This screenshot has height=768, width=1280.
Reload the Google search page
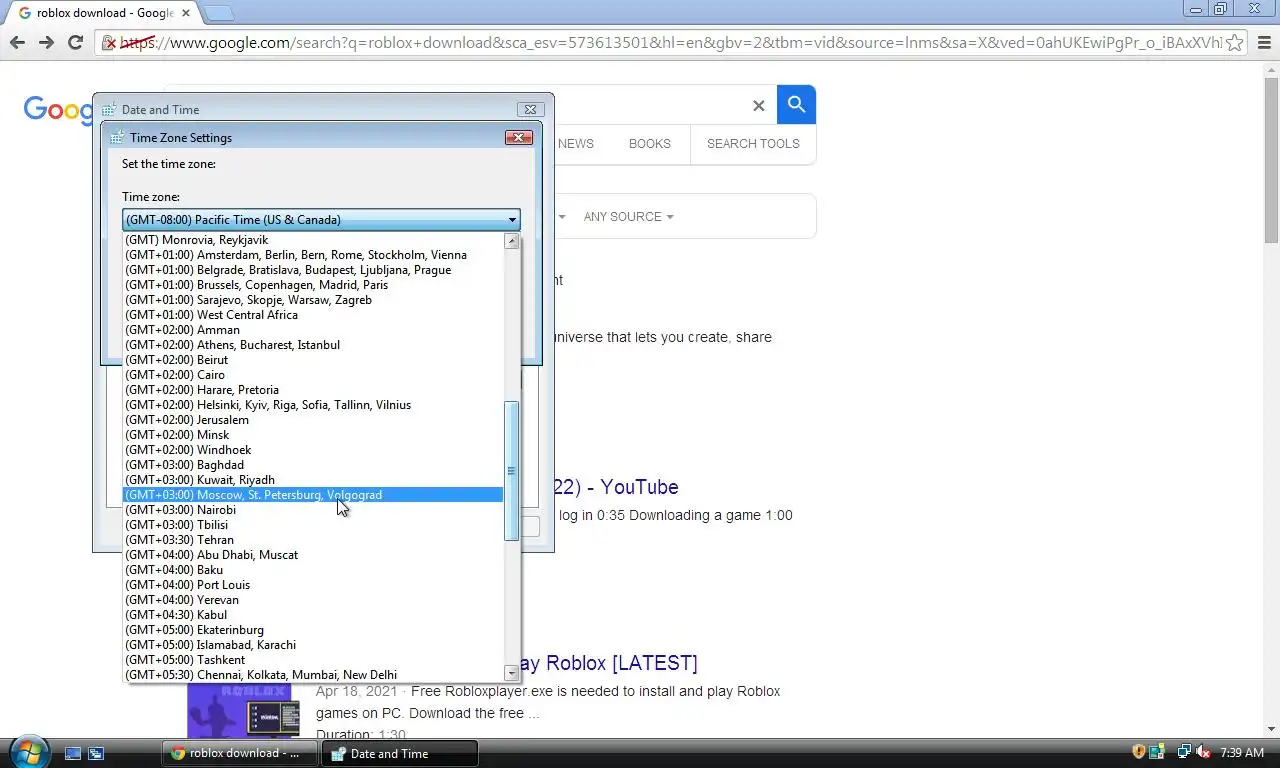tap(75, 42)
